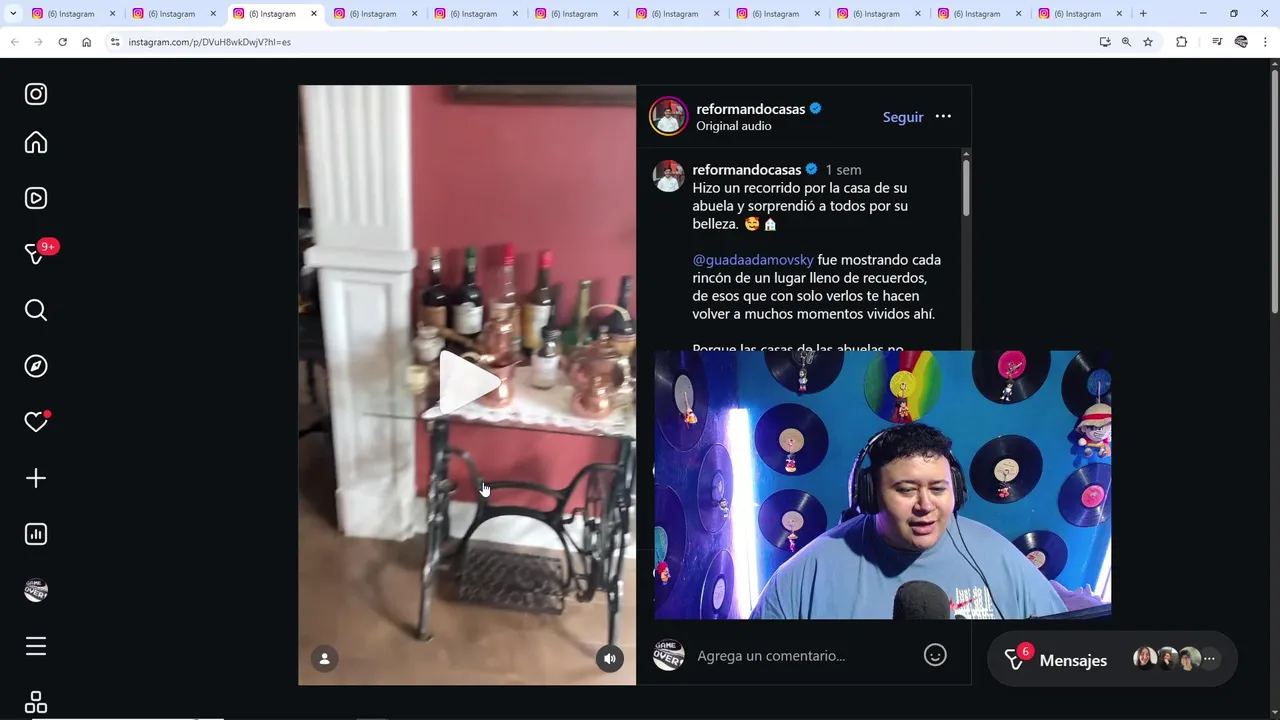This screenshot has height=720, width=1280.
Task: Play the paused video
Action: point(467,384)
